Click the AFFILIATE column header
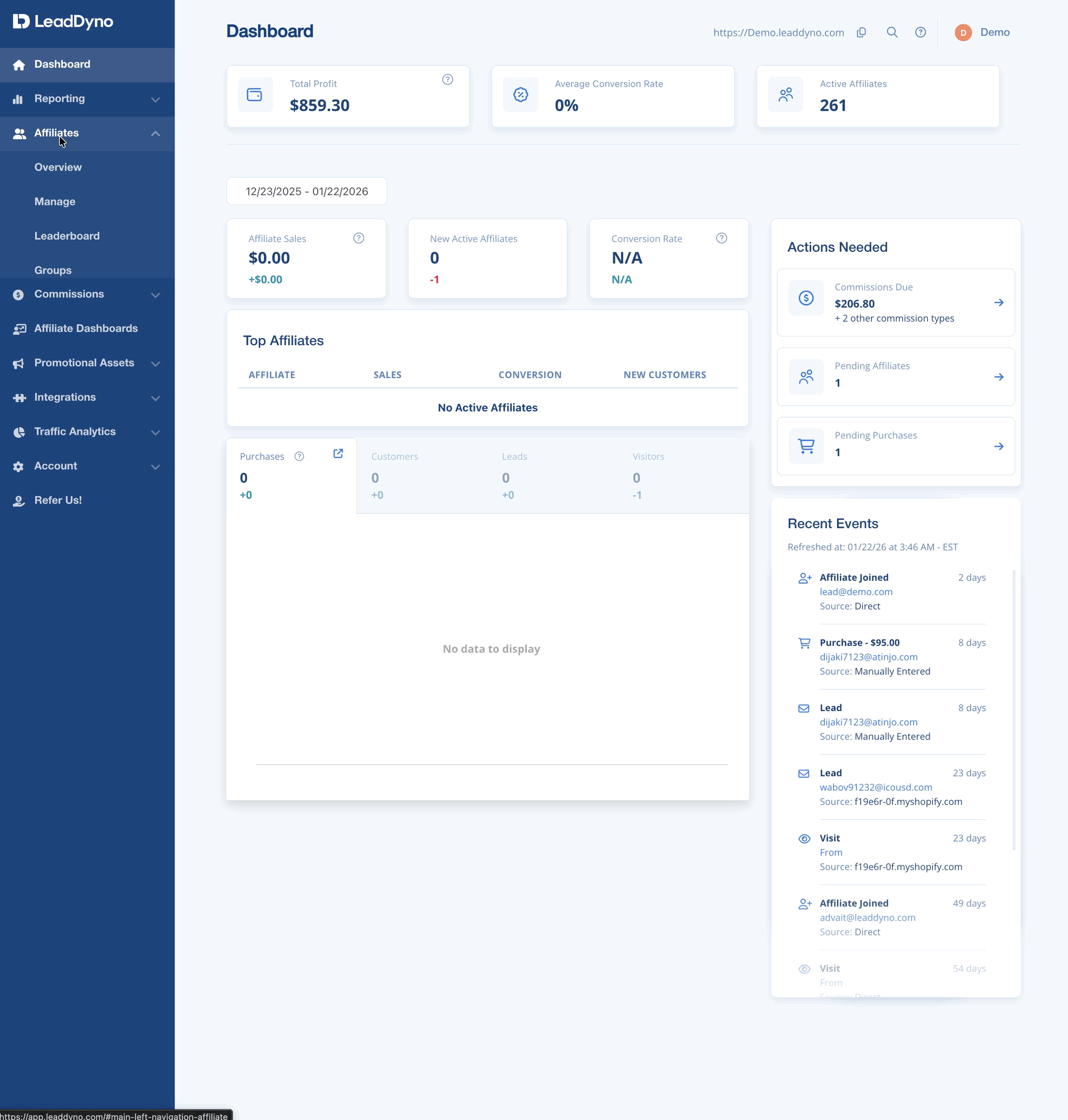The width and height of the screenshot is (1068, 1120). pos(271,374)
